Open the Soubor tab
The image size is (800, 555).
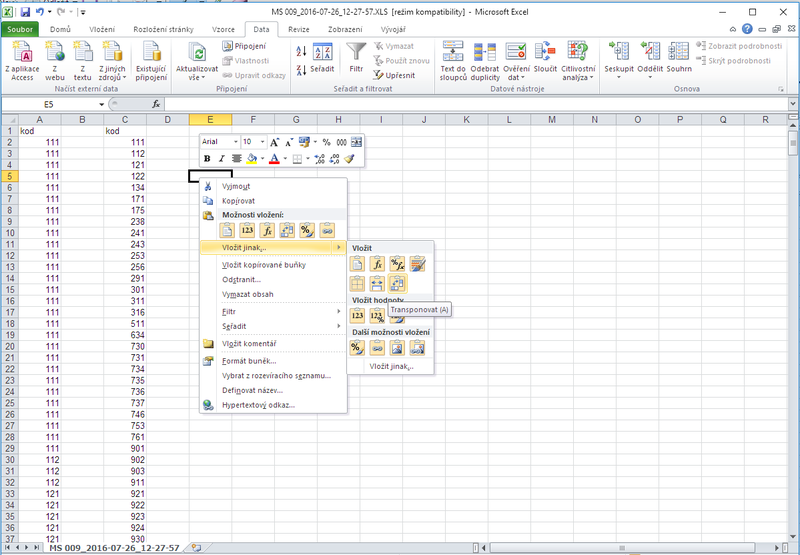(x=20, y=29)
